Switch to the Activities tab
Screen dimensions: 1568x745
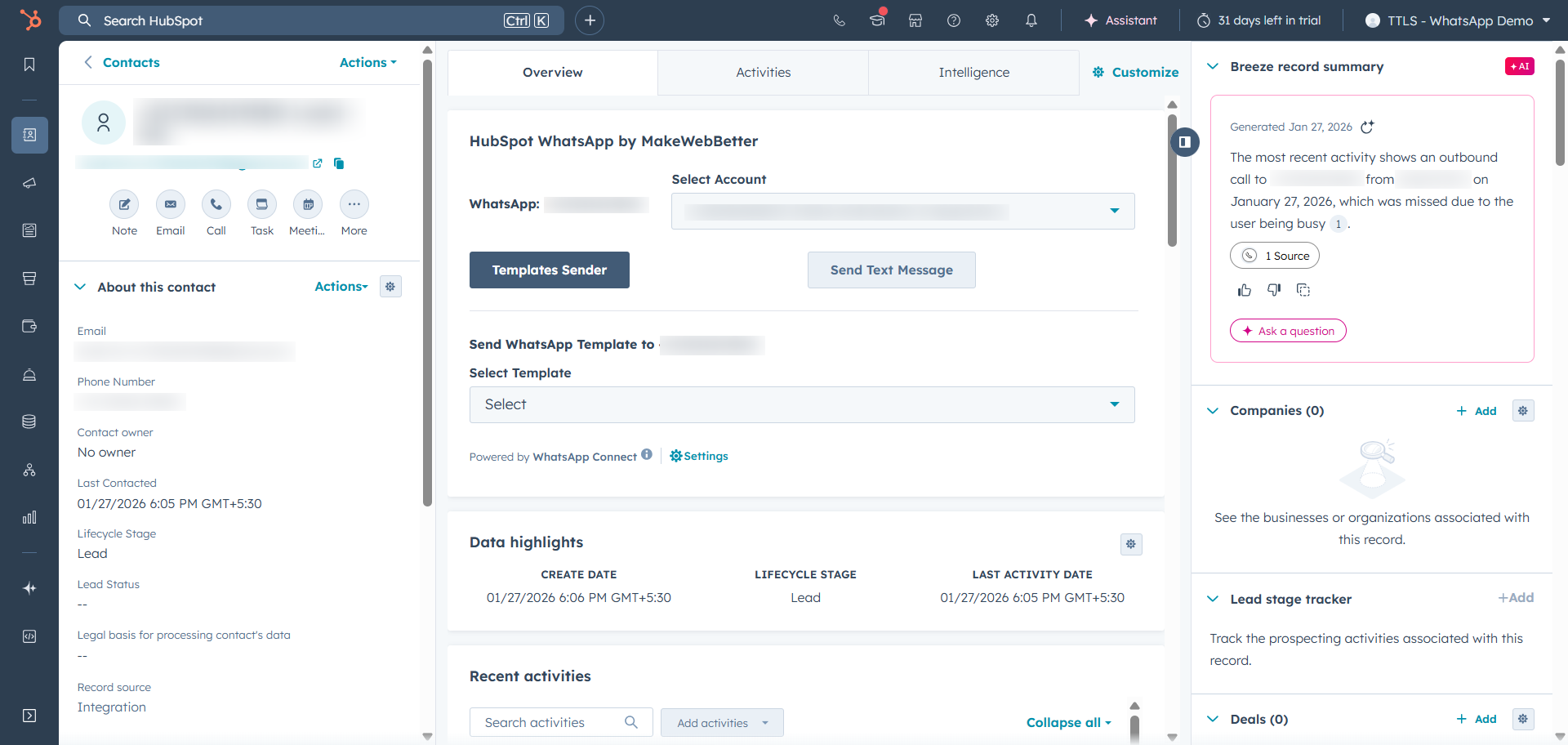click(763, 73)
